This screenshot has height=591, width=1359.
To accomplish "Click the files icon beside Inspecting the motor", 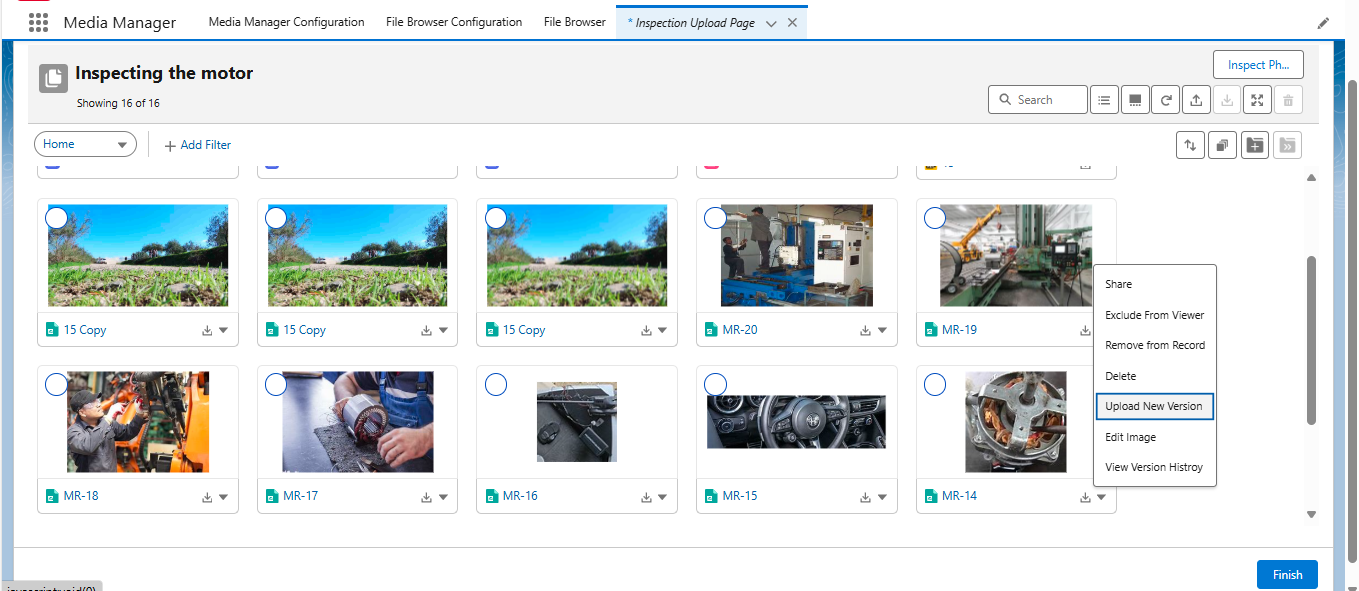I will [53, 79].
